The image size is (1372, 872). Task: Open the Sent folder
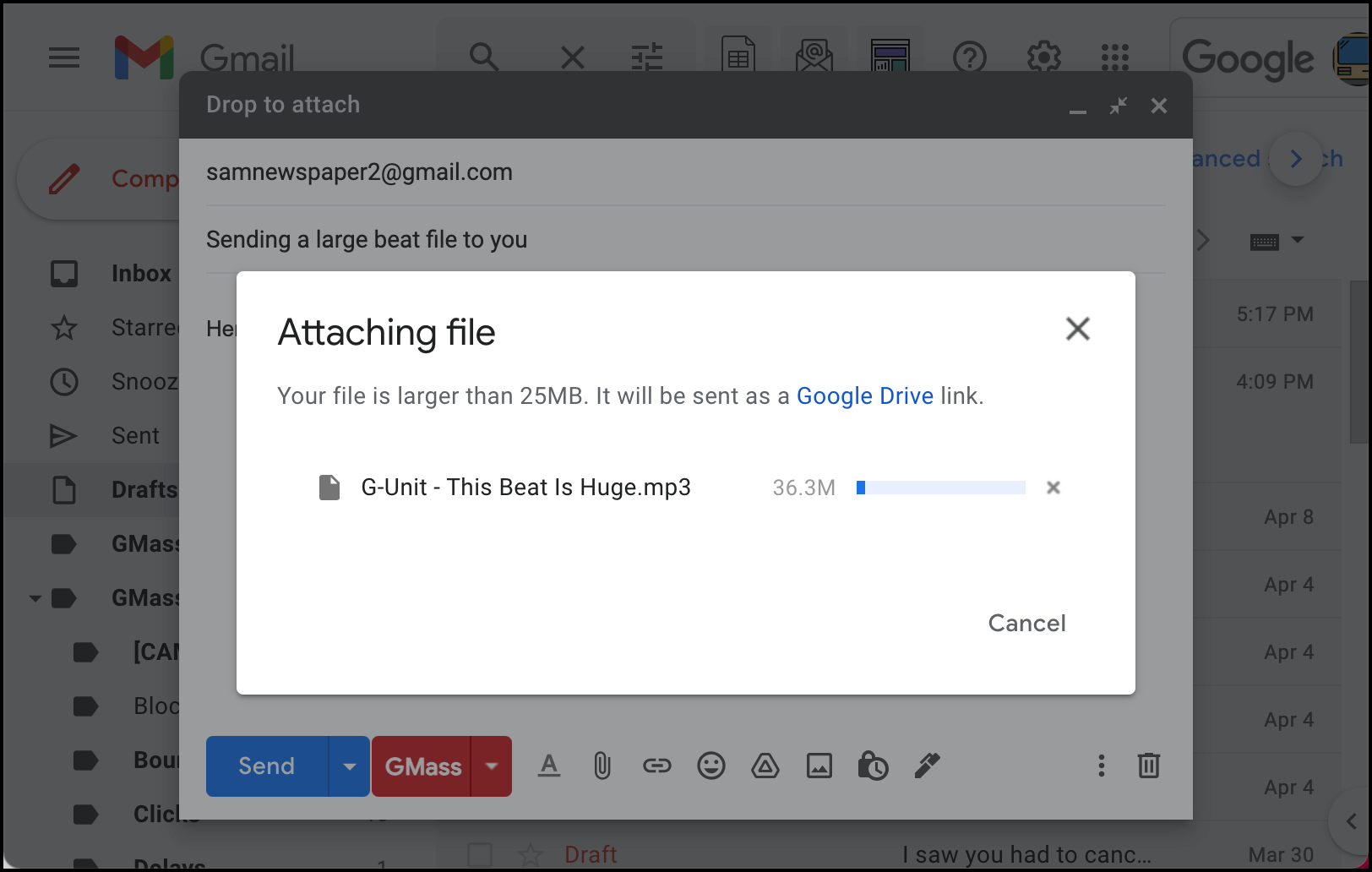click(135, 436)
